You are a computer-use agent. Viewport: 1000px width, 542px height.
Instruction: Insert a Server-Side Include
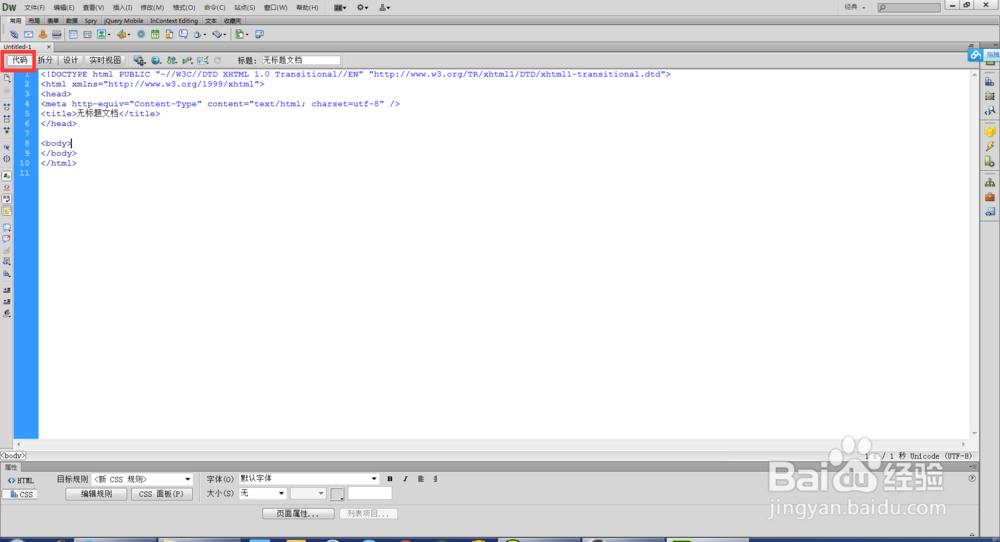(x=169, y=34)
